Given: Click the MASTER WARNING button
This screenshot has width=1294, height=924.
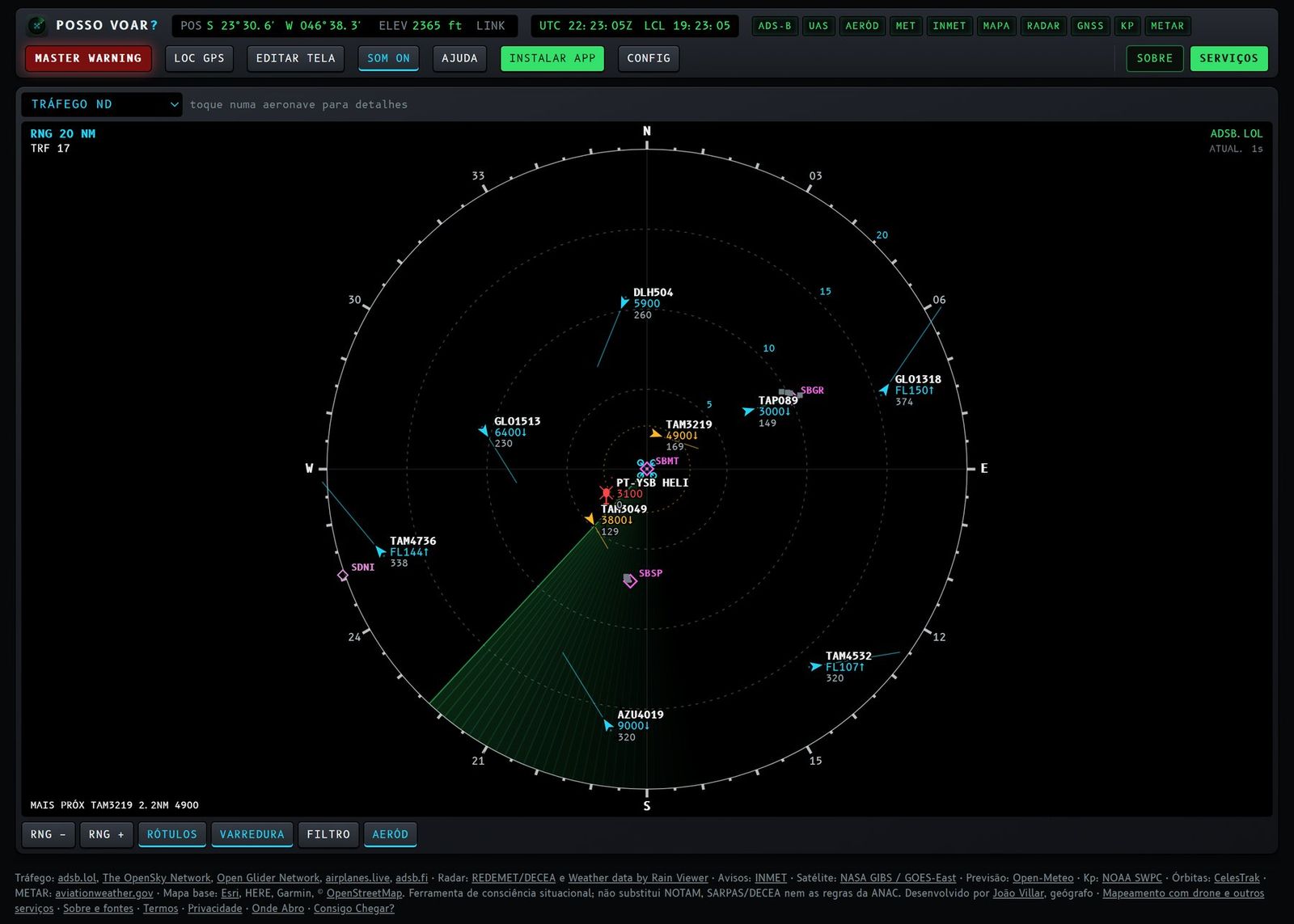Looking at the screenshot, I should pos(88,58).
